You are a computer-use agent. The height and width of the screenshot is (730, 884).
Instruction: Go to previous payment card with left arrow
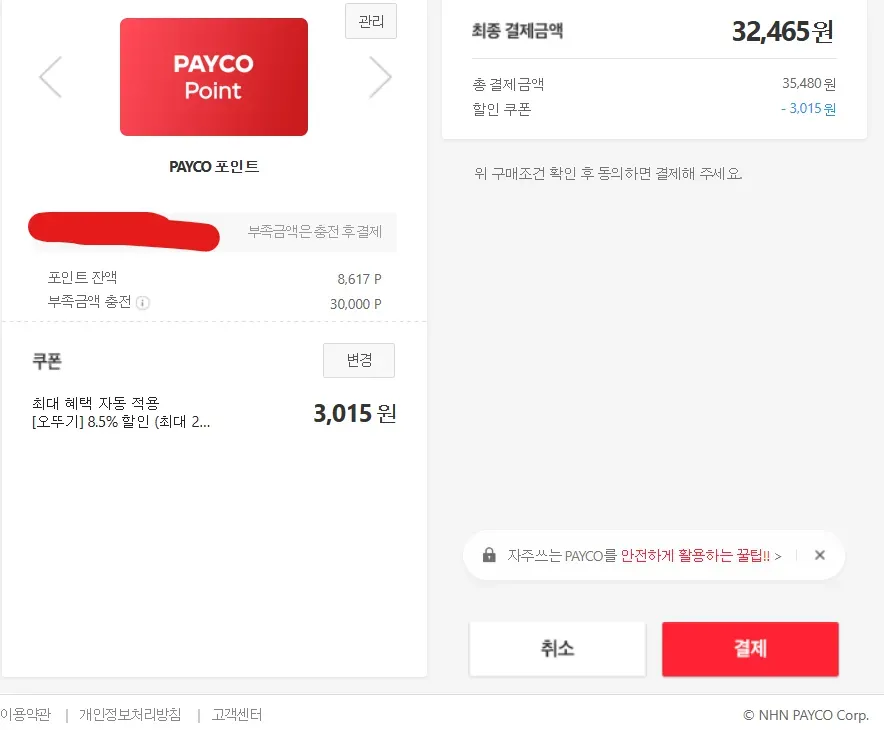(x=51, y=77)
